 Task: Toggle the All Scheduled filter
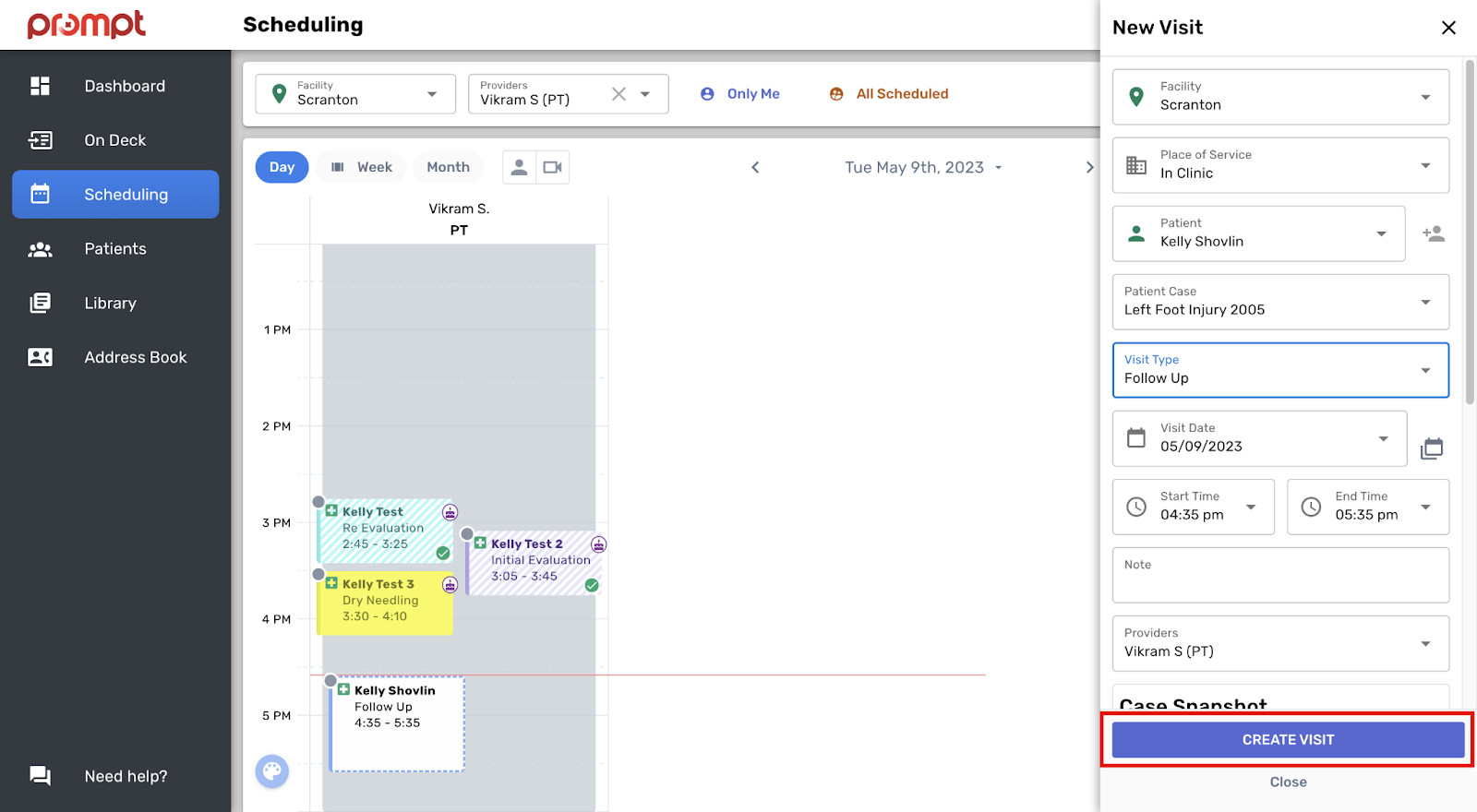889,94
